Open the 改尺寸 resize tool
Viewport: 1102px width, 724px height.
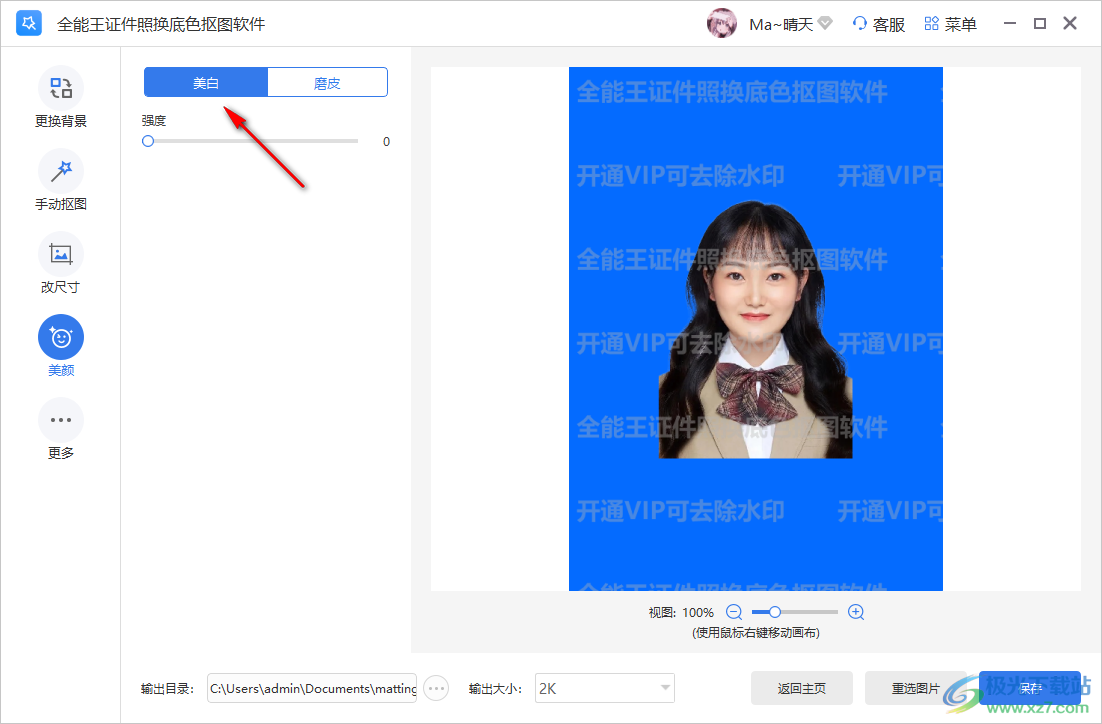click(61, 263)
